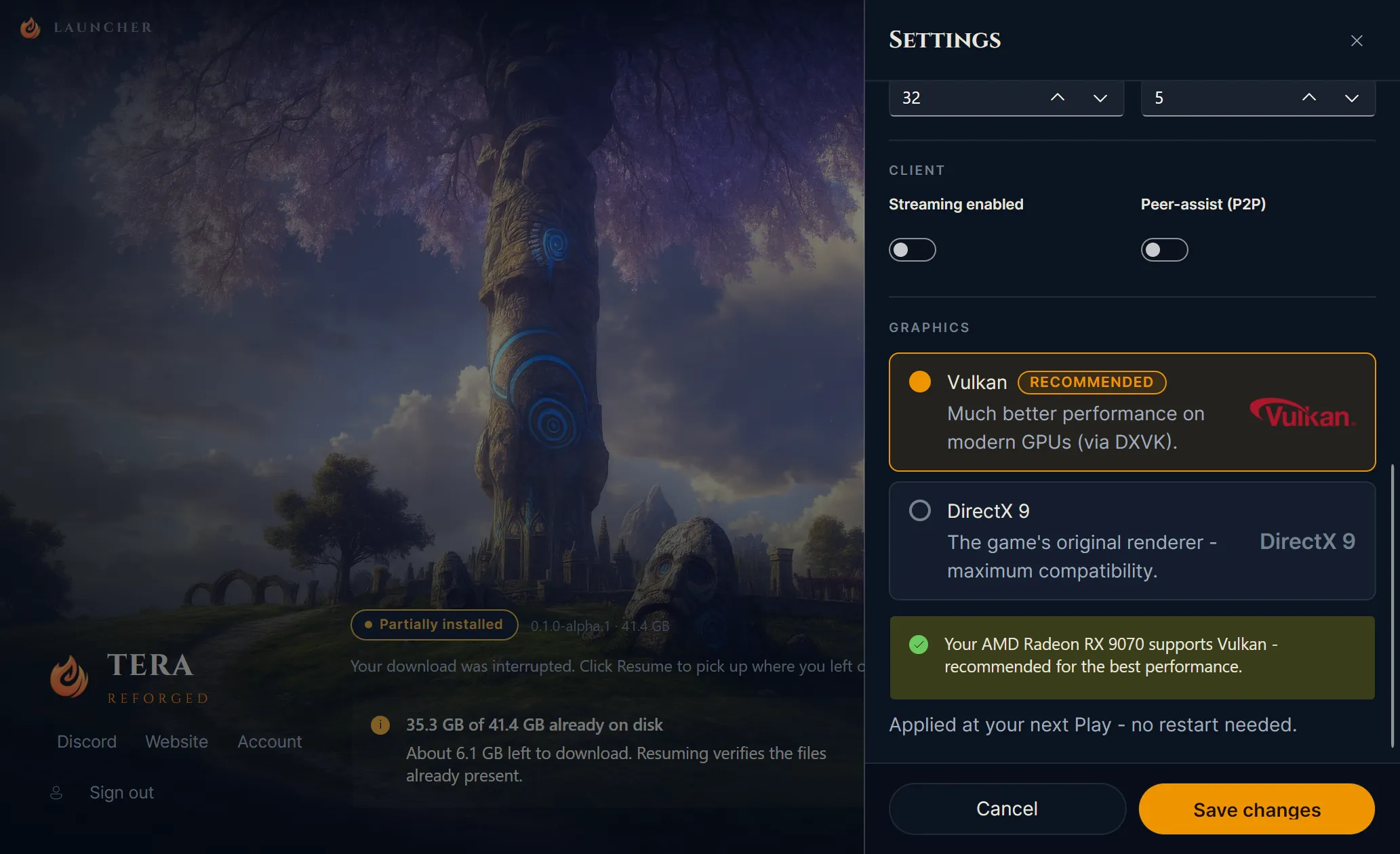Click Sign out
Image resolution: width=1400 pixels, height=854 pixels.
(x=121, y=792)
